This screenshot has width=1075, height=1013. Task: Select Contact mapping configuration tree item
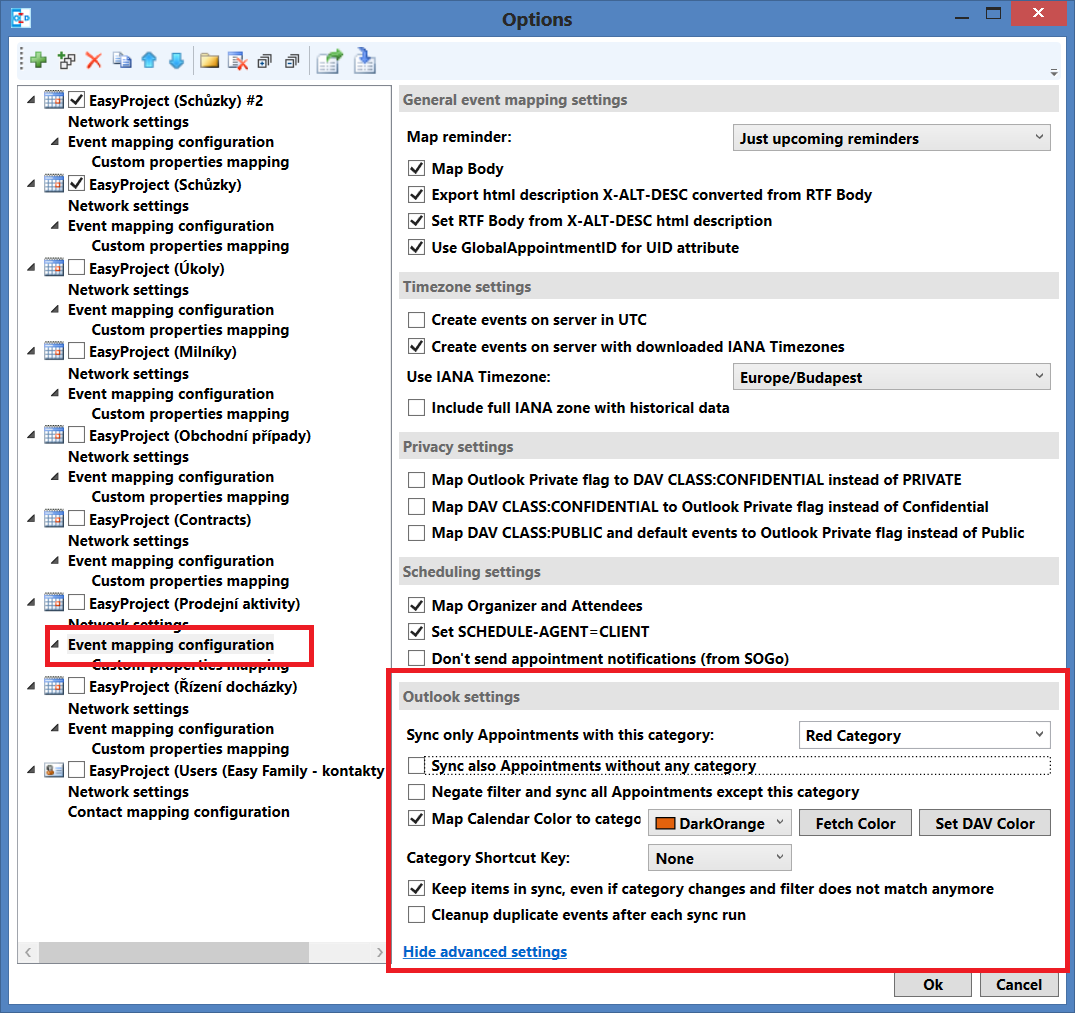coord(178,812)
